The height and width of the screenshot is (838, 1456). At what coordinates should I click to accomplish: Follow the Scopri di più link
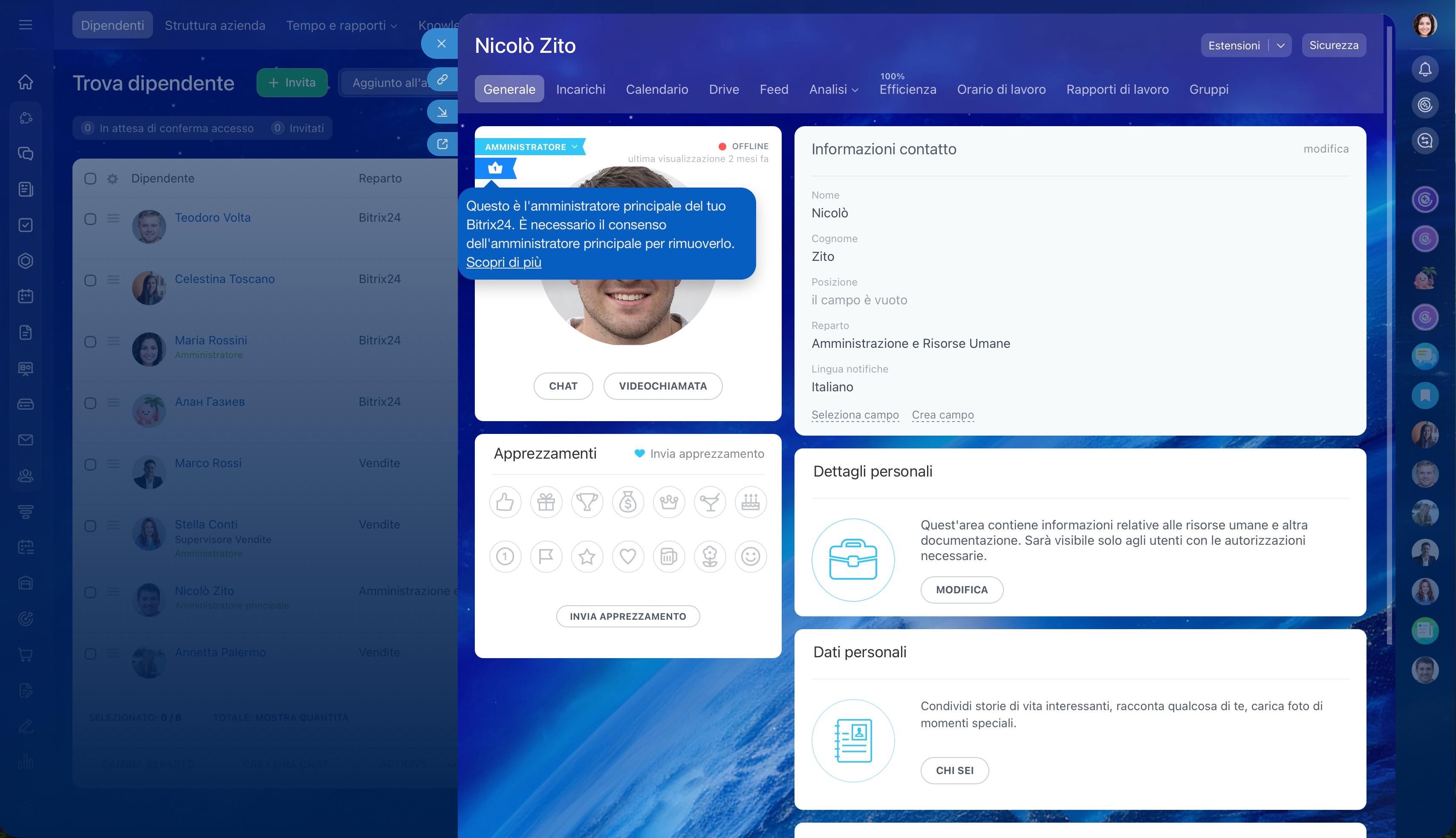click(503, 262)
